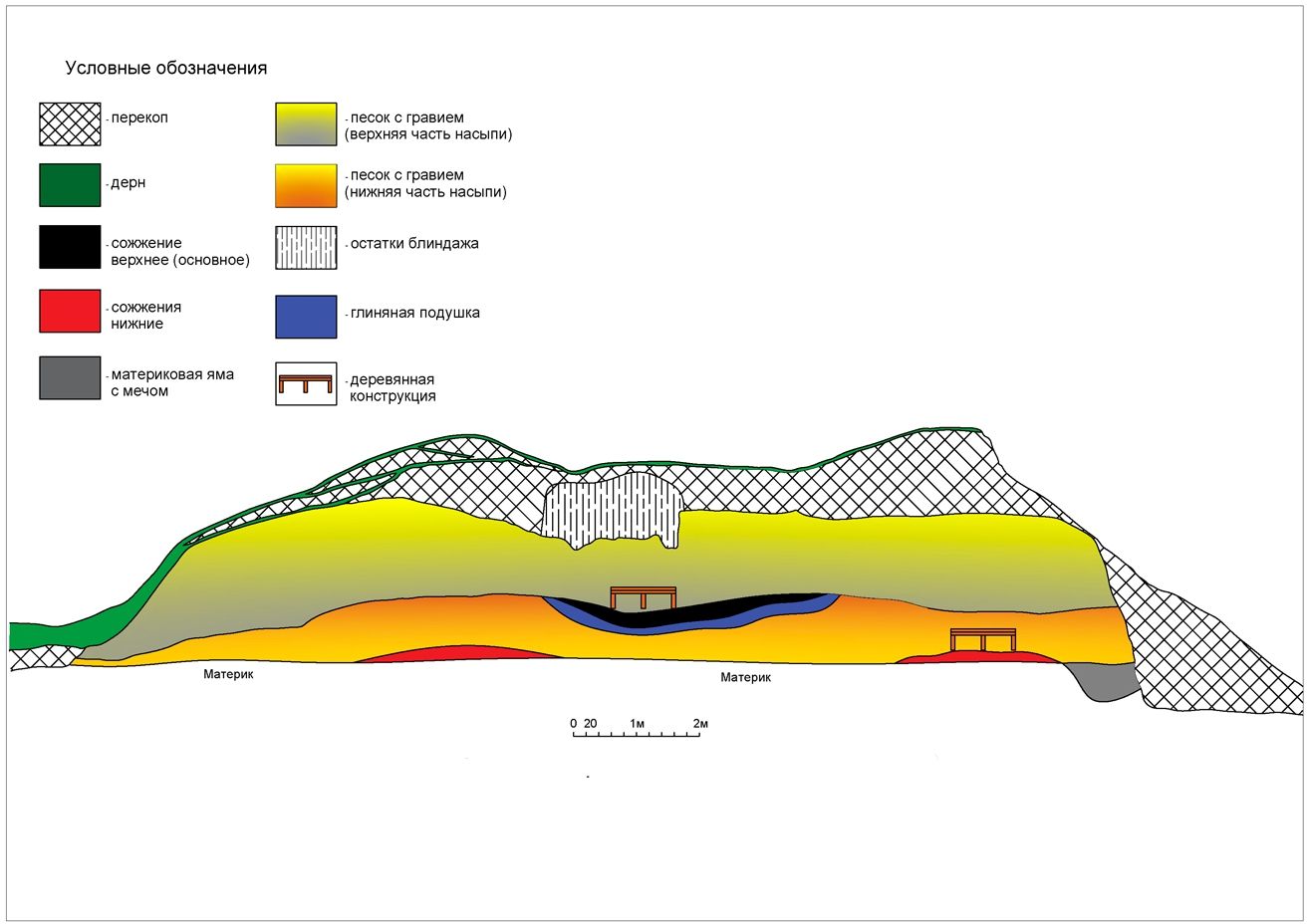The width and height of the screenshot is (1308, 924).
Task: Click the right wooden construction in the section
Action: point(983,639)
